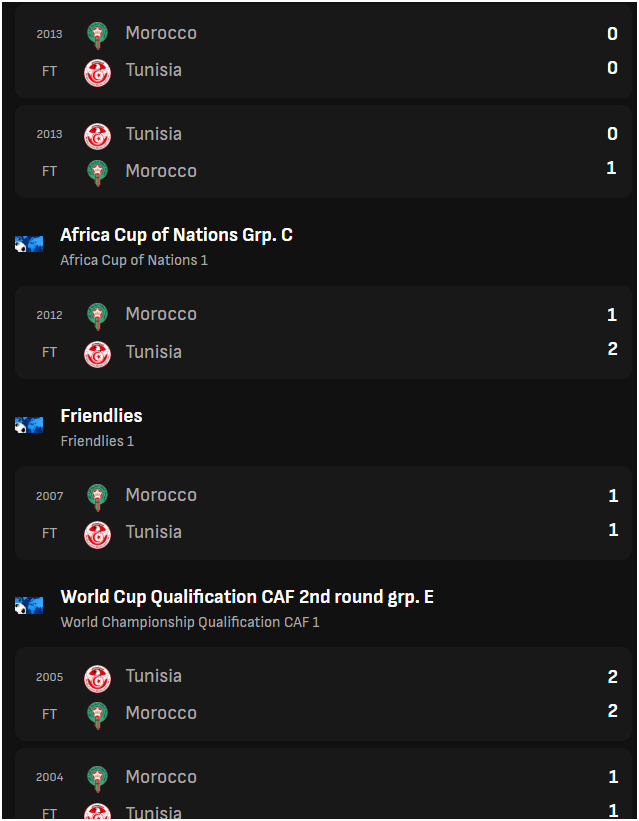The width and height of the screenshot is (639, 821).
Task: Select Tunisia team name in 2005 match
Action: 153,676
